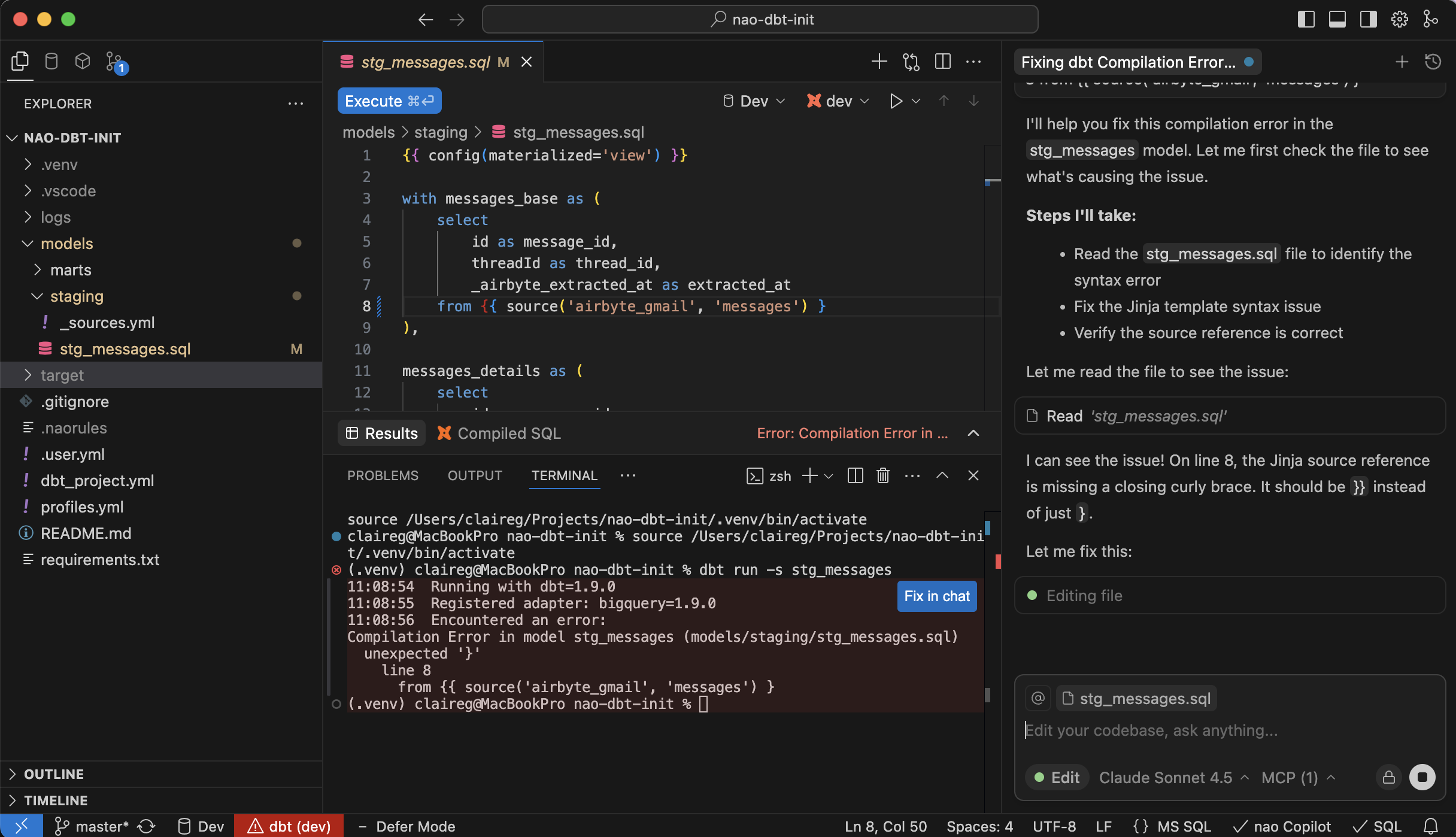
Task: Start a new chat with the plus icon
Action: pos(1402,62)
